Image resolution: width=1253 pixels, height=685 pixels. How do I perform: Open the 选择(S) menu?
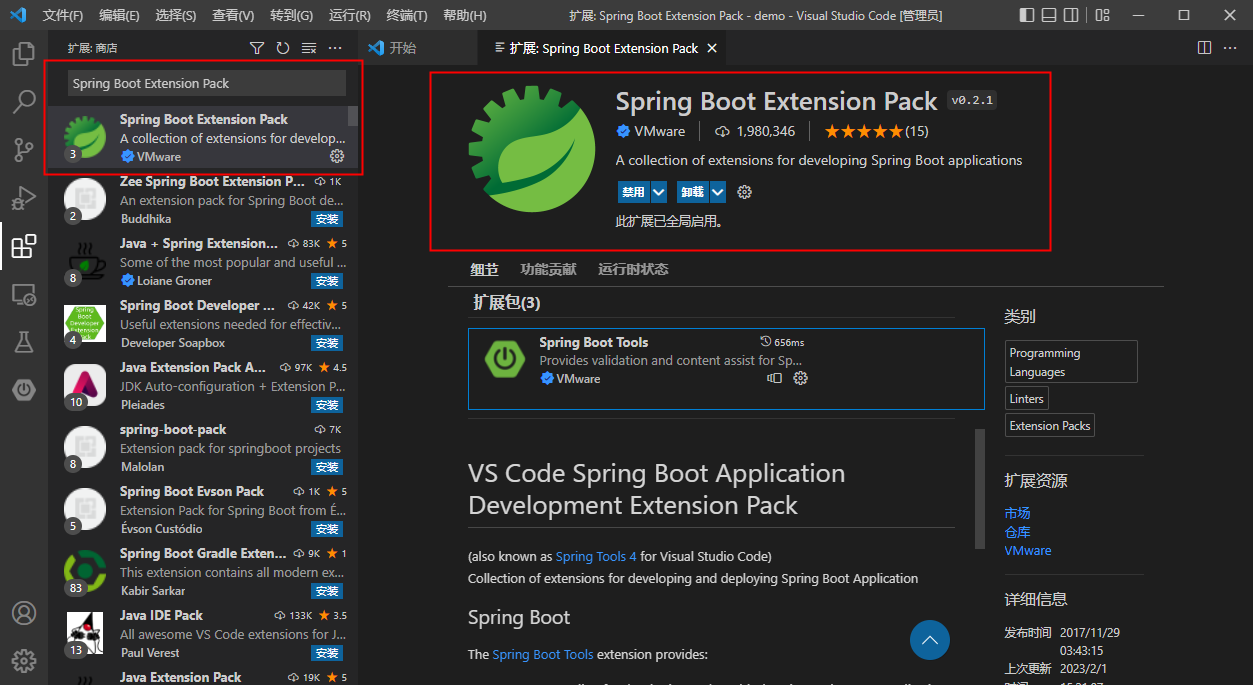point(177,16)
